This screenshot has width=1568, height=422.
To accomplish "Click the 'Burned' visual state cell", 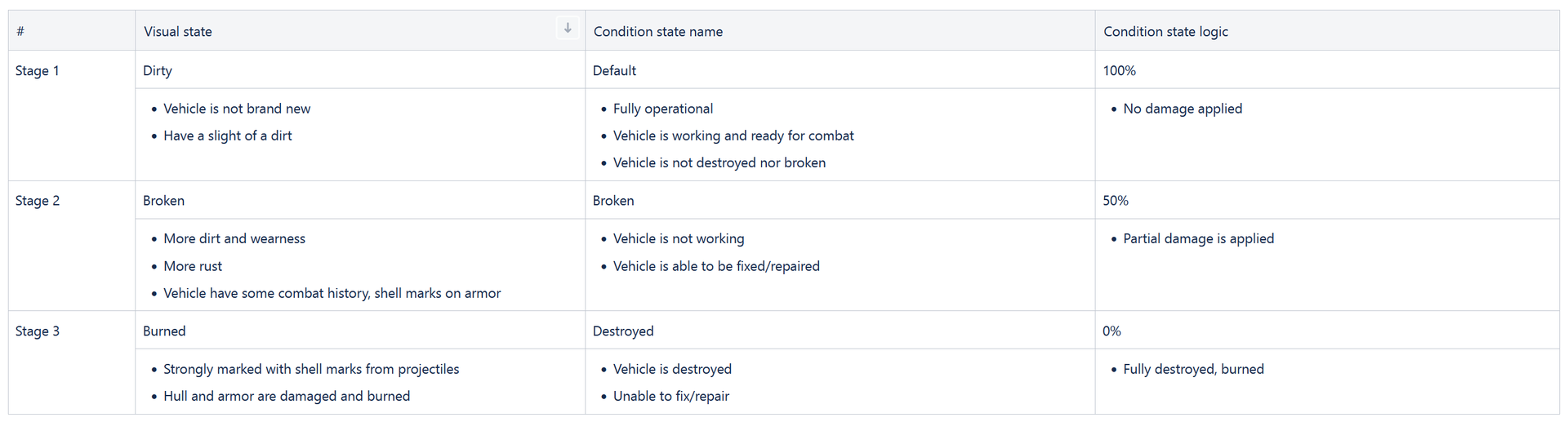I will (x=164, y=331).
